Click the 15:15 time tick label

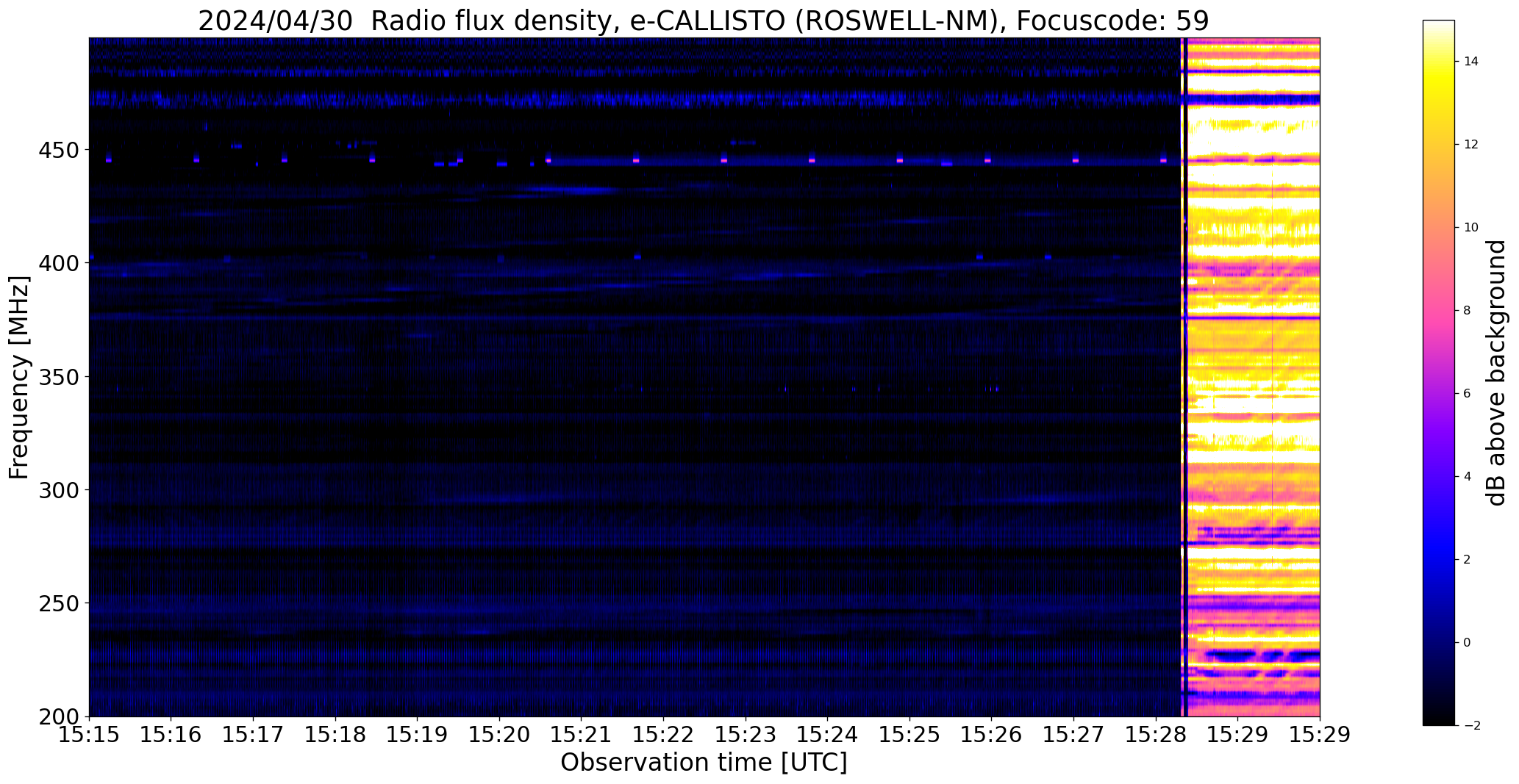click(x=90, y=736)
